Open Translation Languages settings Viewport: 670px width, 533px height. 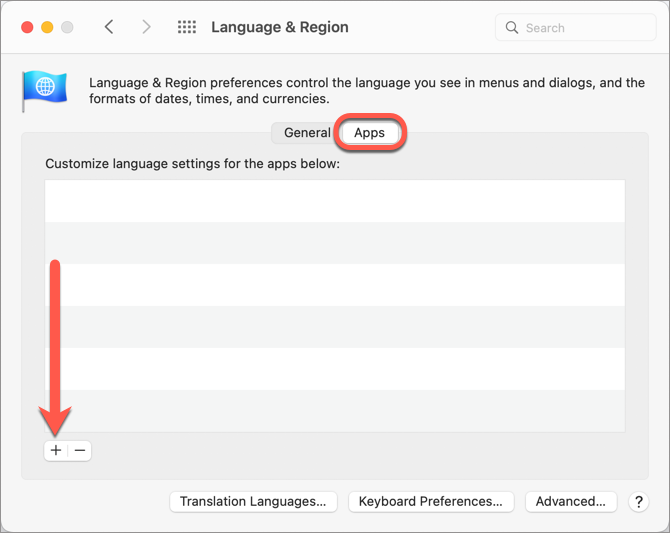(253, 501)
